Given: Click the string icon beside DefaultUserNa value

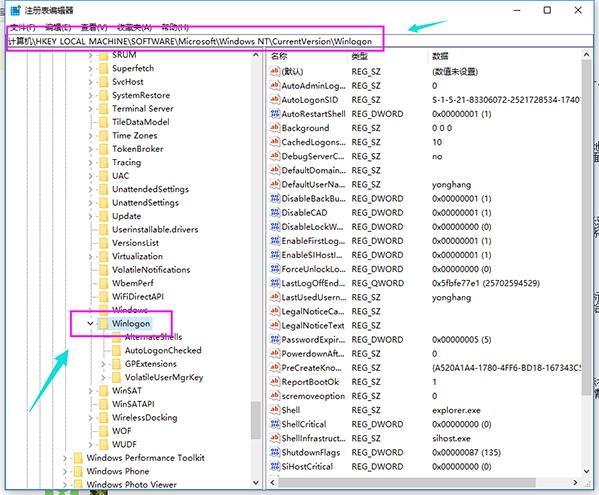Looking at the screenshot, I should tap(274, 184).
